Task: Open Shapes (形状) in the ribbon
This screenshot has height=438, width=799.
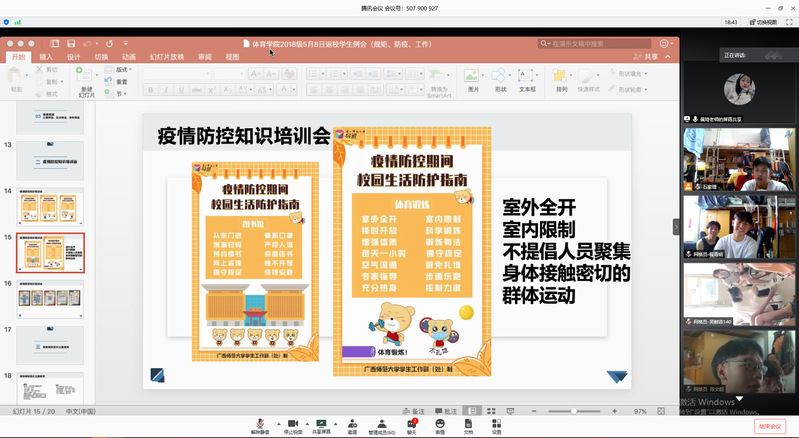Action: (x=500, y=75)
